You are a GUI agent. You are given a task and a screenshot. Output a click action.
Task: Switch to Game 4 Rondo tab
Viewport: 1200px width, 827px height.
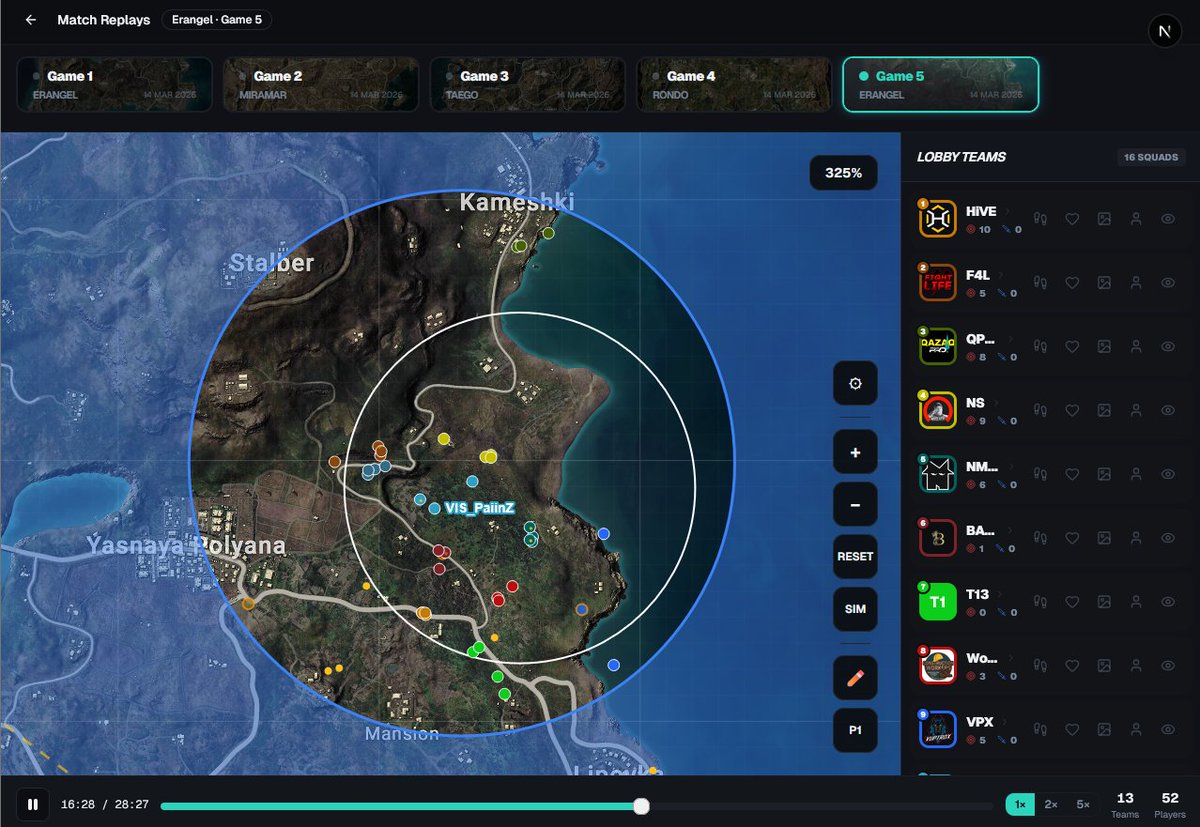[x=734, y=84]
